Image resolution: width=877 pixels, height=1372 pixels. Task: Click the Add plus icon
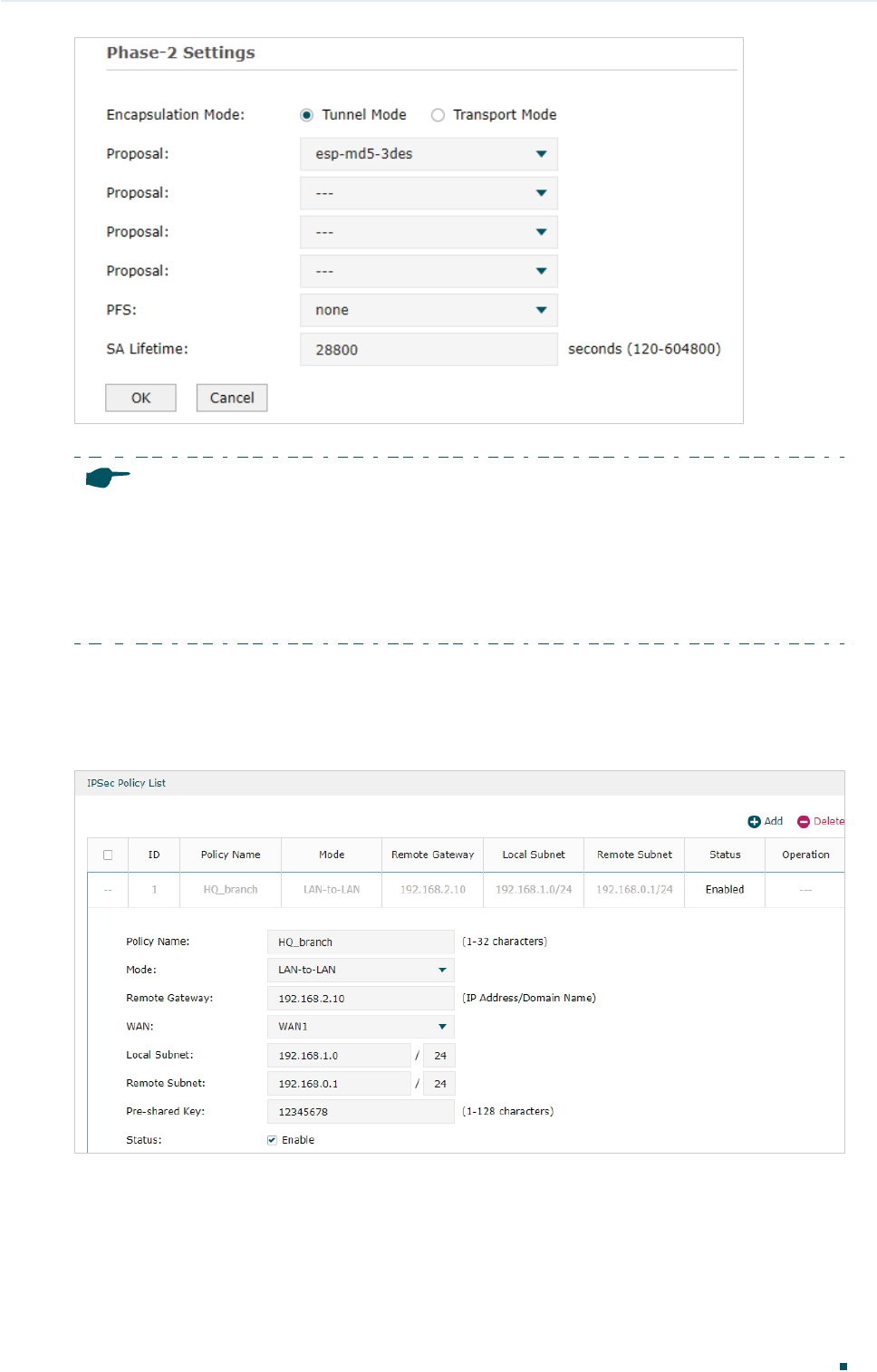click(754, 822)
